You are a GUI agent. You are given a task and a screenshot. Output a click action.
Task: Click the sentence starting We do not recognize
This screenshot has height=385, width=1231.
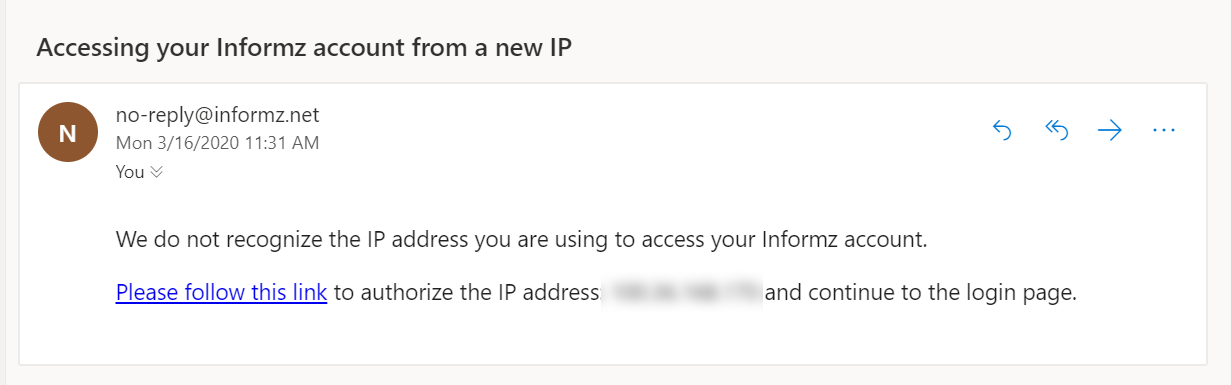[523, 240]
